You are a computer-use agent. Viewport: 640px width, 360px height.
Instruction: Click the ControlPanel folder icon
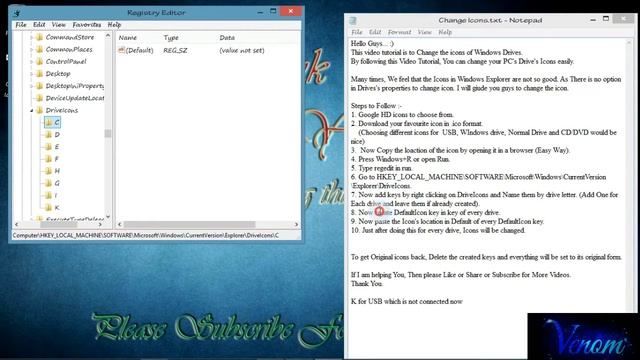point(40,62)
